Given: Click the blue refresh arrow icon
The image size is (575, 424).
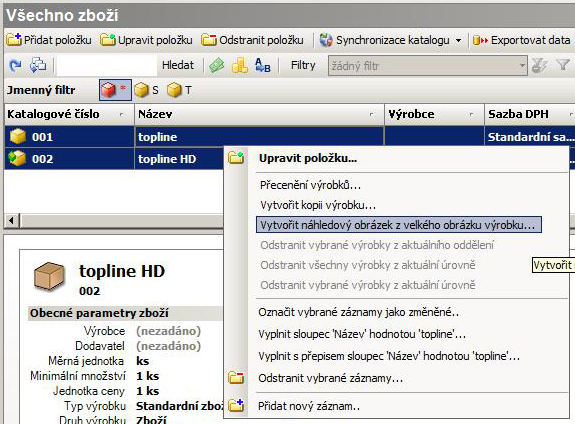Looking at the screenshot, I should tap(15, 66).
